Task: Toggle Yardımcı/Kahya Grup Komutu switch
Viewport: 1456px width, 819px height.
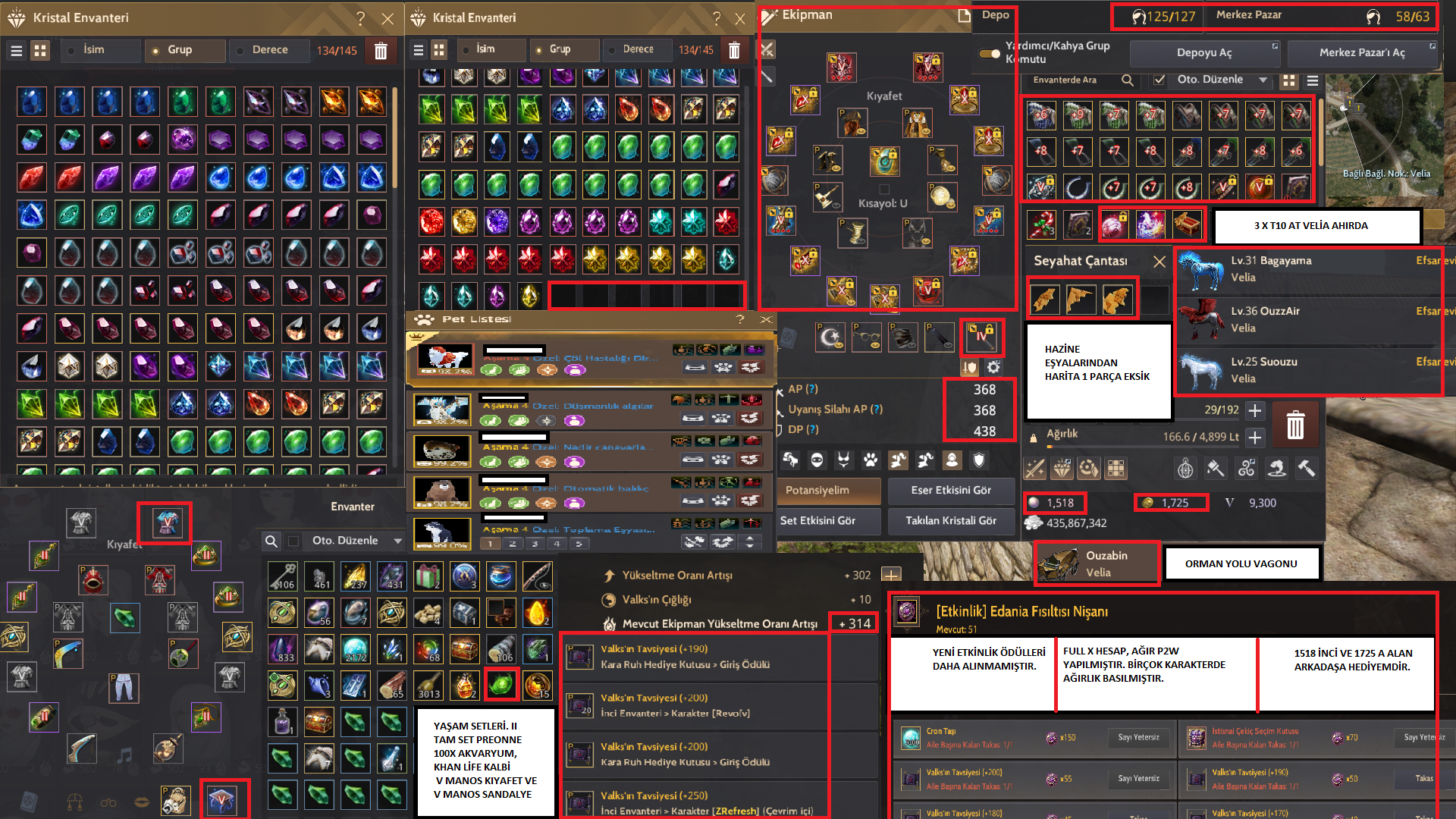Action: tap(989, 54)
